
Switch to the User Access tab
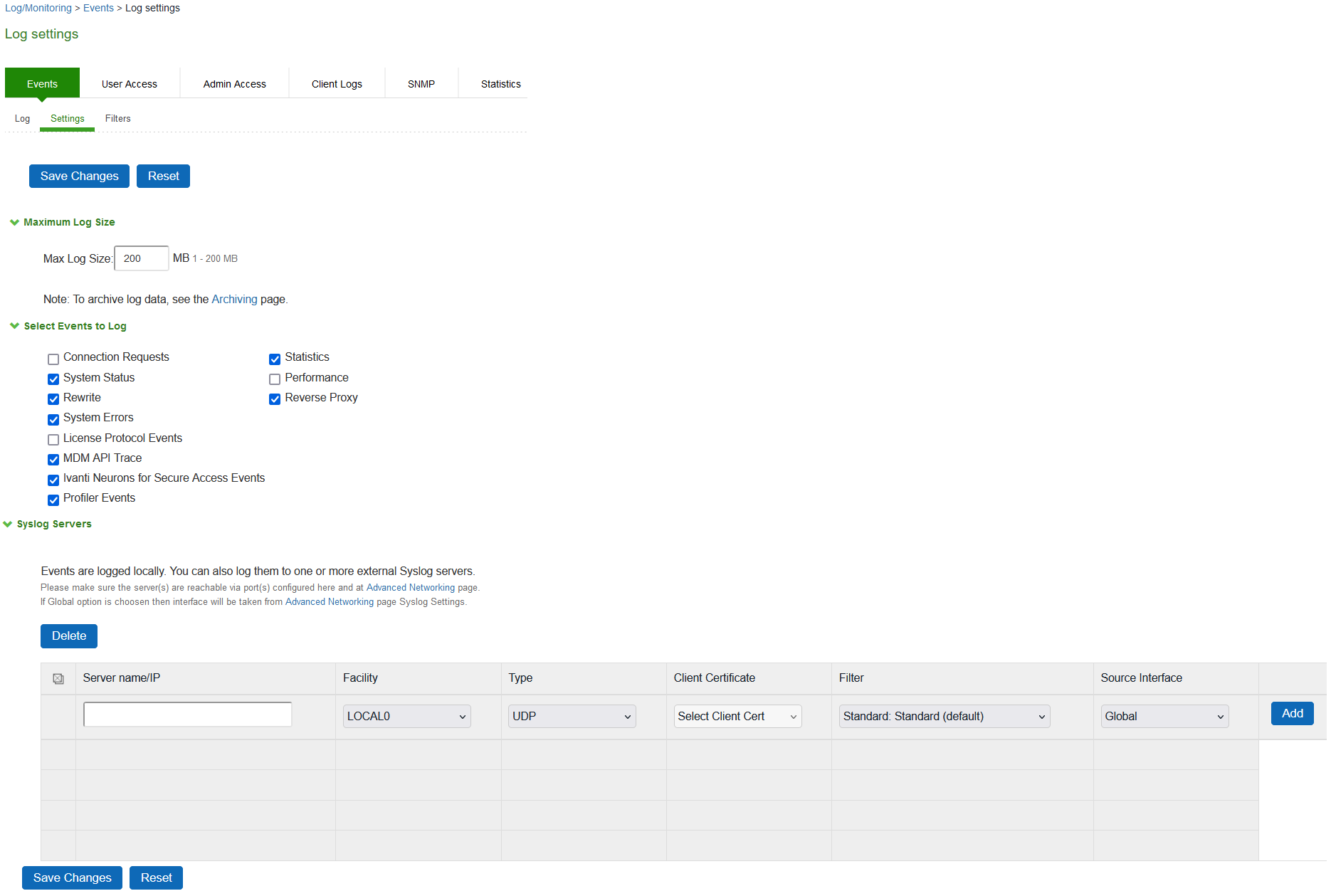coord(130,83)
